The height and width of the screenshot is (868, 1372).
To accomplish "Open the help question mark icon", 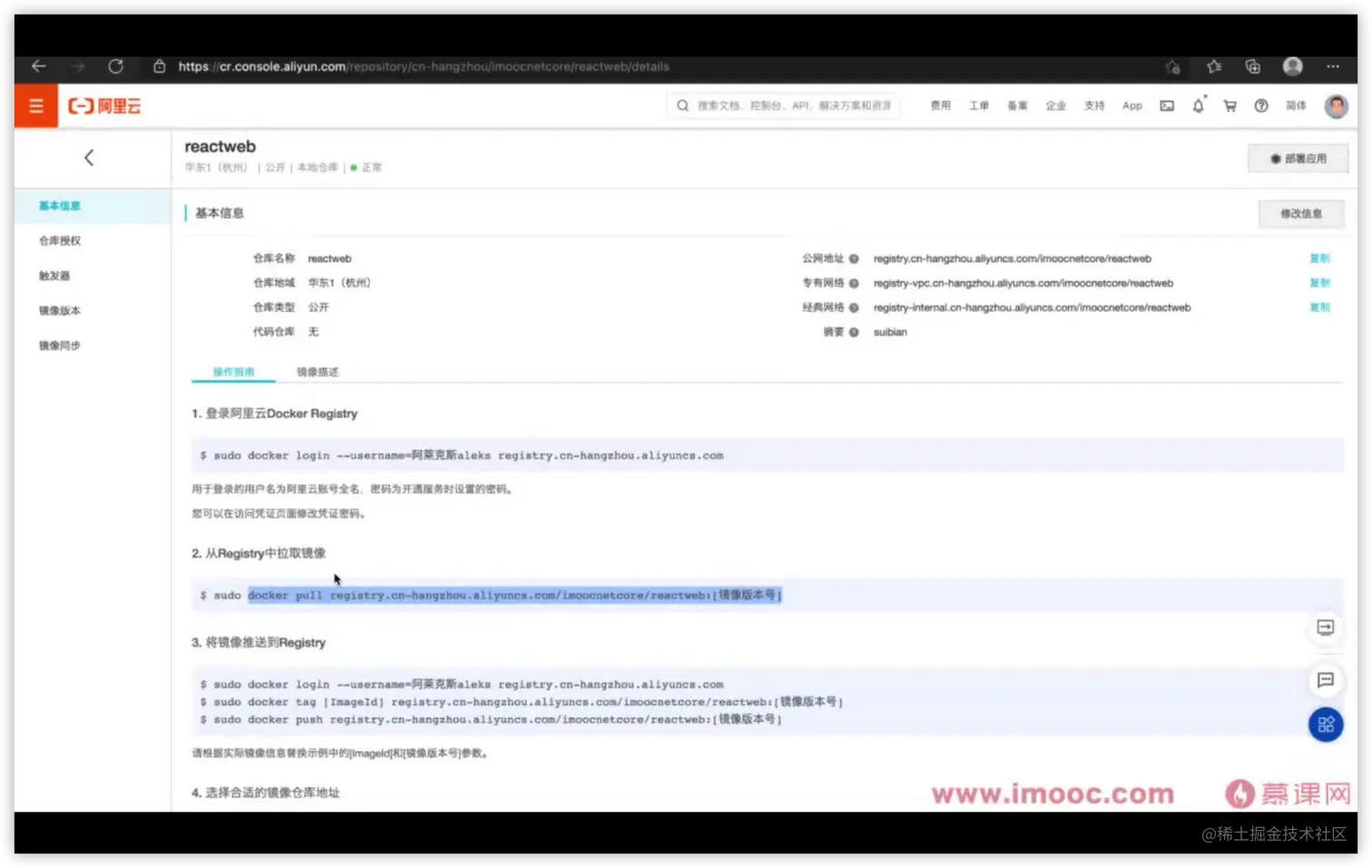I will 1261,106.
